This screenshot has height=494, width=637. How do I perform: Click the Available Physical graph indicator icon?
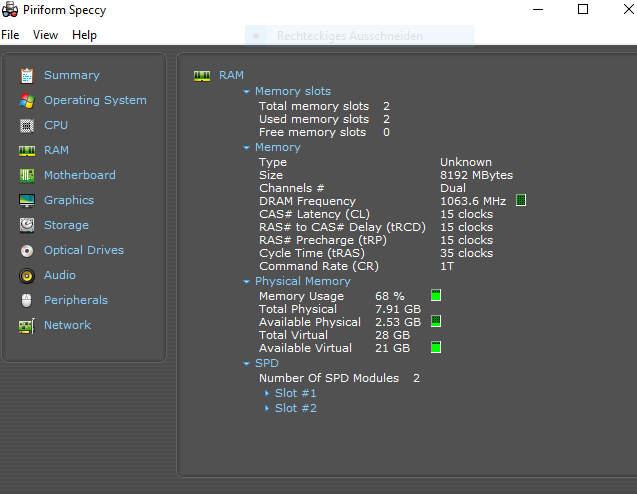[x=436, y=321]
